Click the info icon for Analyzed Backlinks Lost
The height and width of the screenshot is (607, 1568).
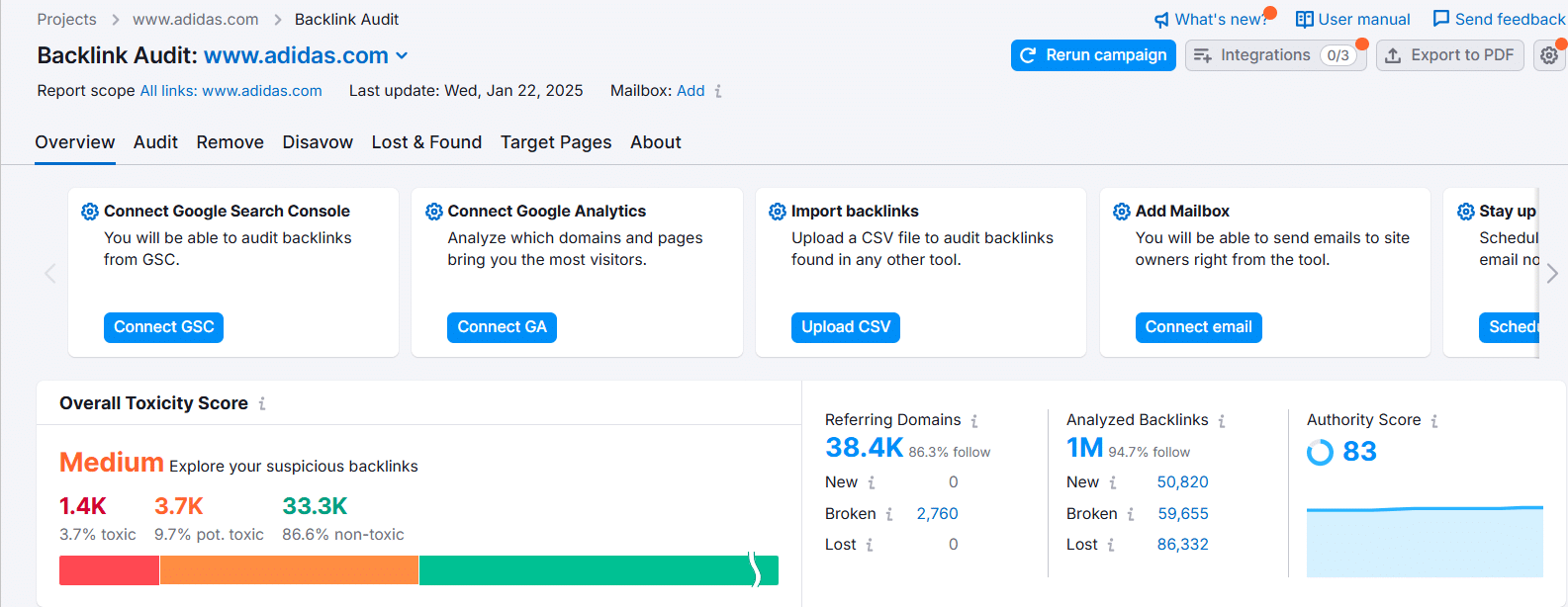tap(1111, 545)
